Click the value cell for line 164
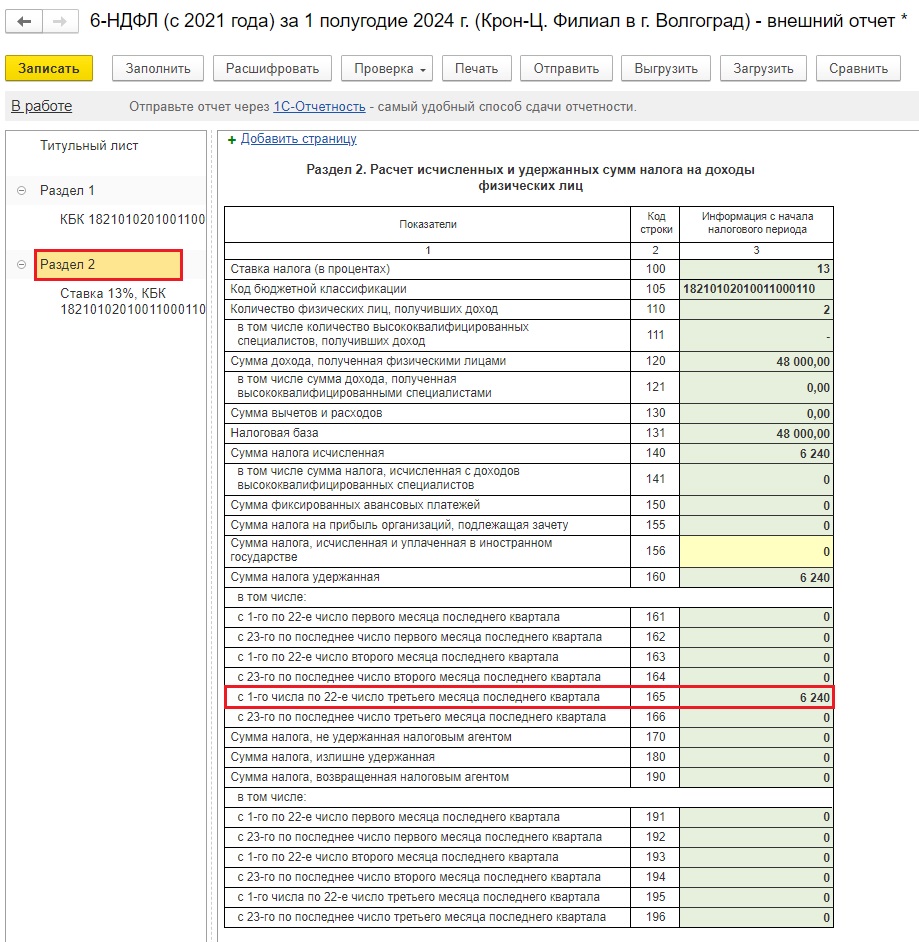This screenshot has width=919, height=942. click(756, 677)
